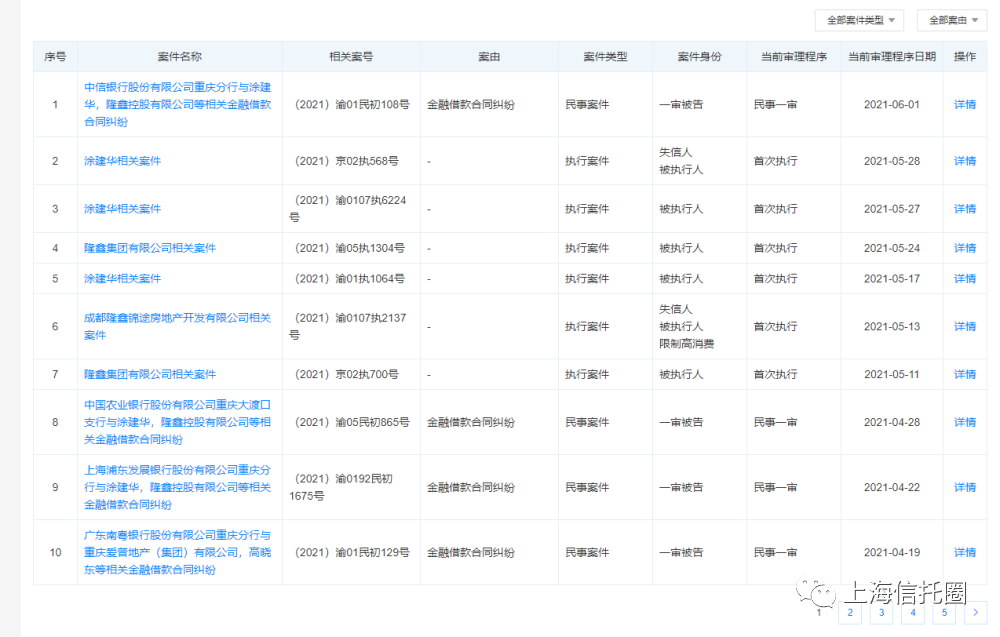
Task: Click 限制高消费 in row 6
Action: 686,343
